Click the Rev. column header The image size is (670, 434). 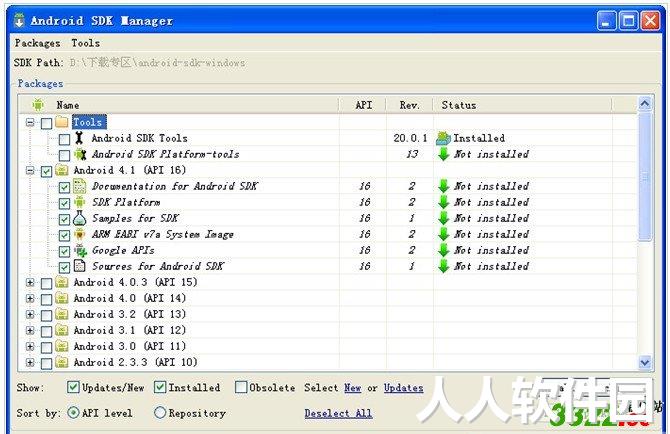410,105
